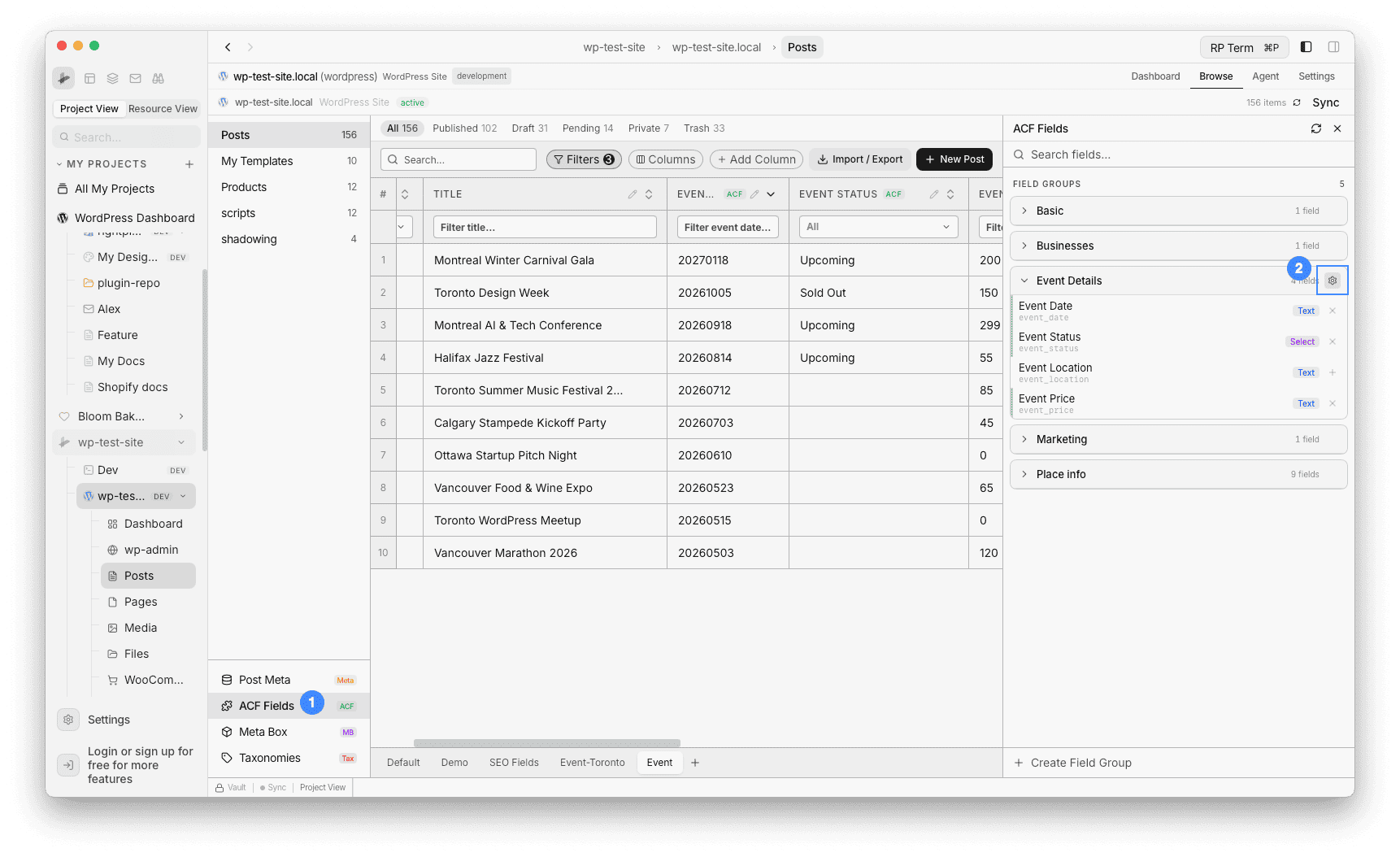Remove the Event Date field column
1400x857 pixels.
[x=1333, y=311]
